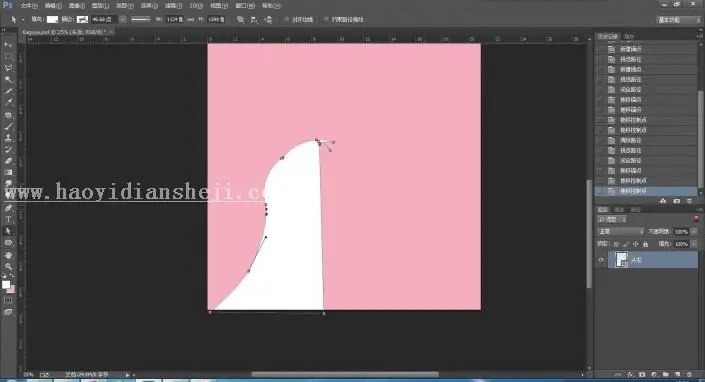The height and width of the screenshot is (382, 705).
Task: Add layer mask in Layers panel
Action: click(x=642, y=374)
